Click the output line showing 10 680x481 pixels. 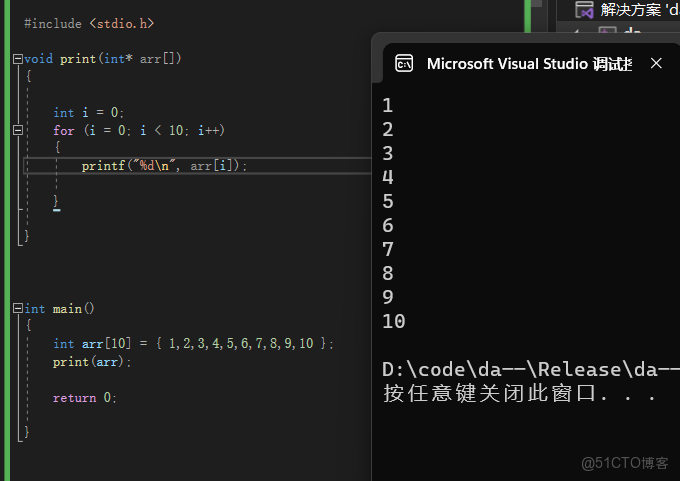[393, 322]
